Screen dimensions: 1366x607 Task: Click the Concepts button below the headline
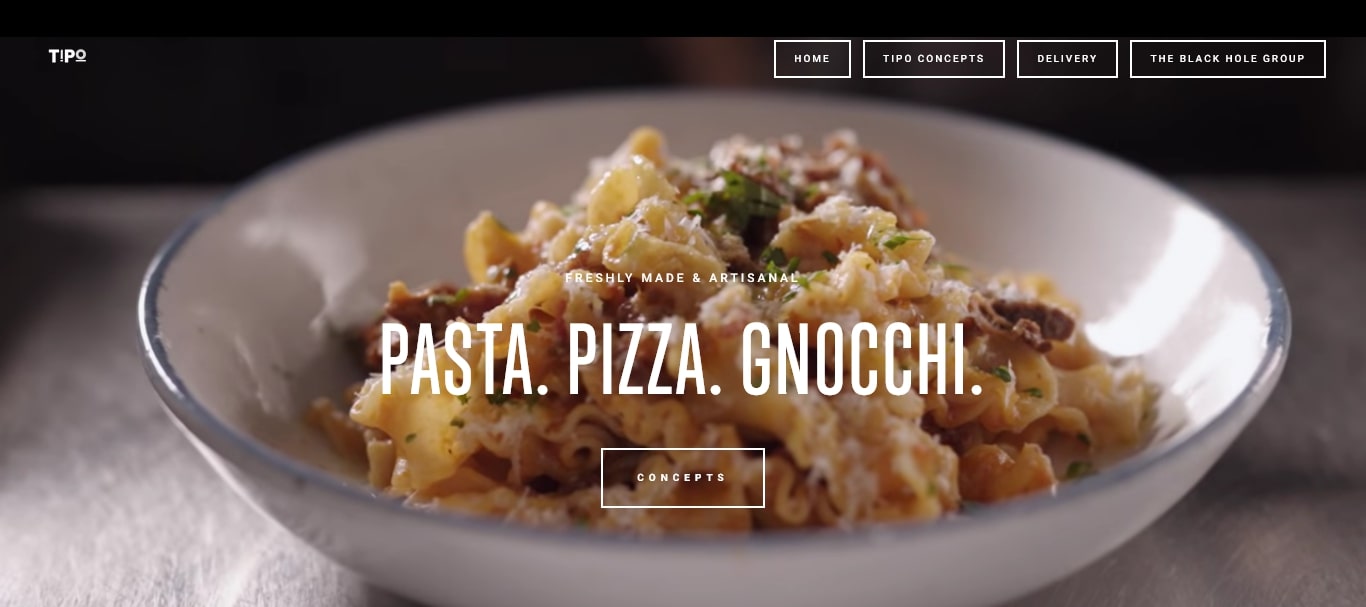683,478
